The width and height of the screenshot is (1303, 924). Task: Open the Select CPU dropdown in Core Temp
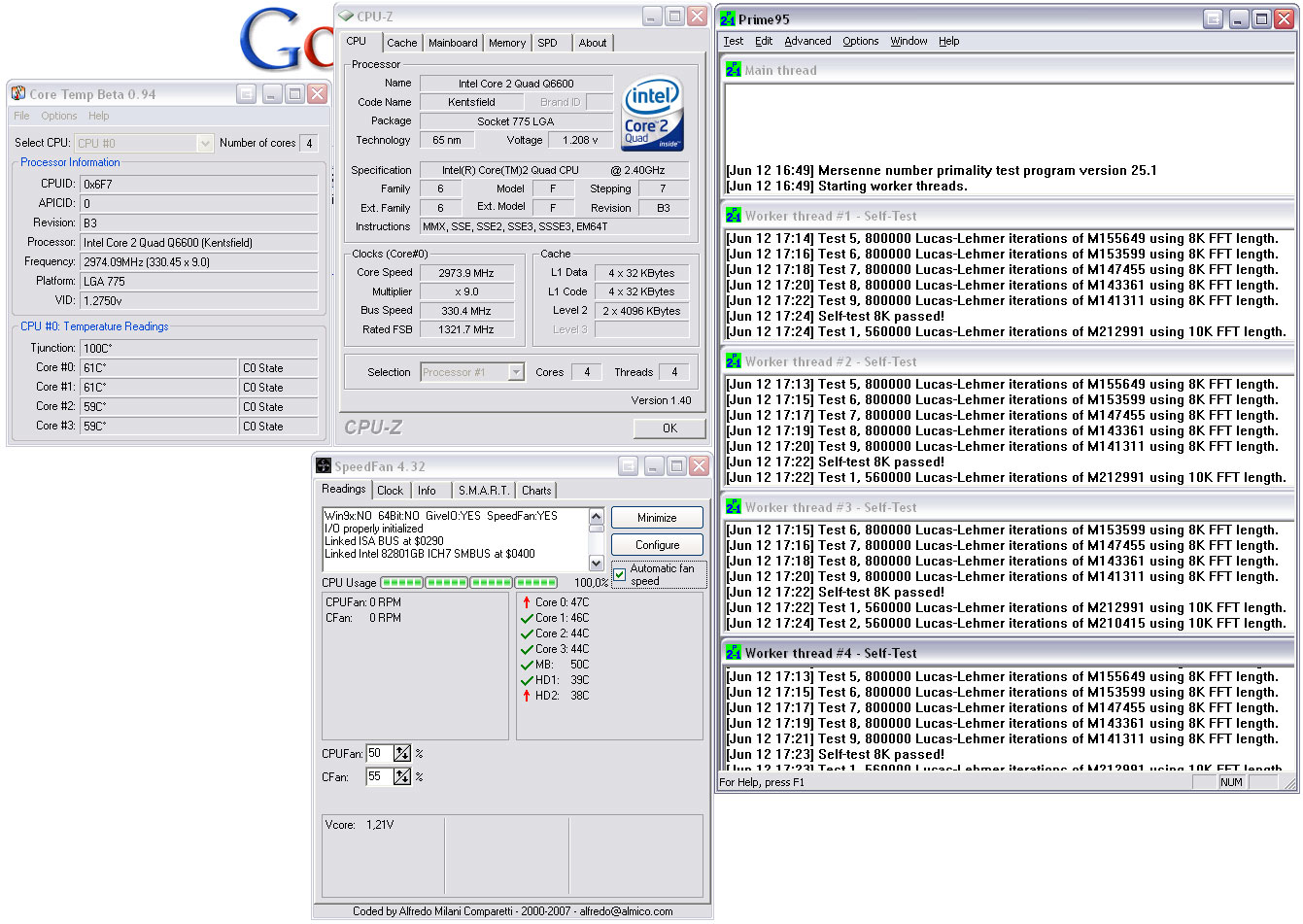click(204, 143)
